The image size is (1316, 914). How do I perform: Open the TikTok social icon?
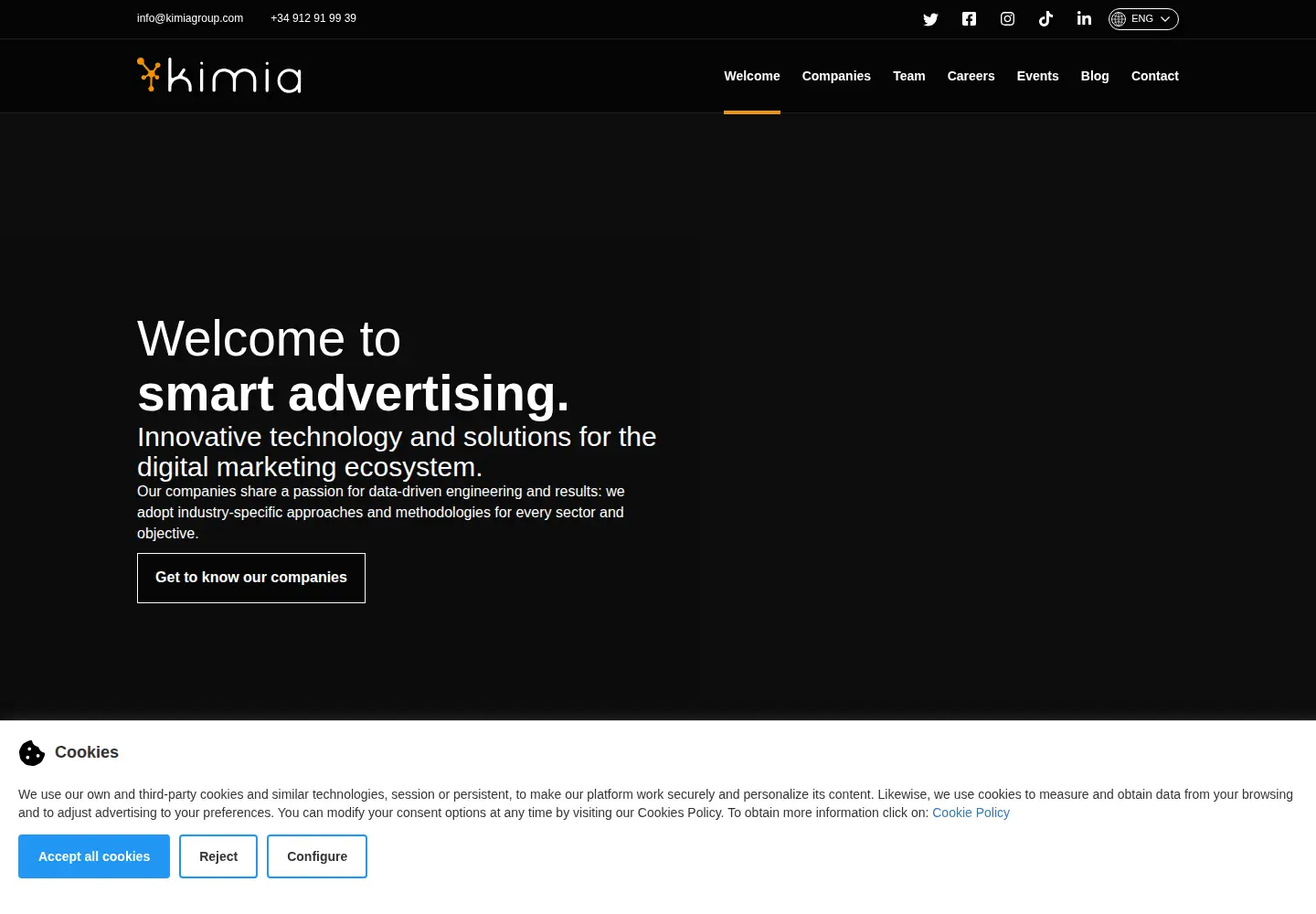click(x=1045, y=19)
